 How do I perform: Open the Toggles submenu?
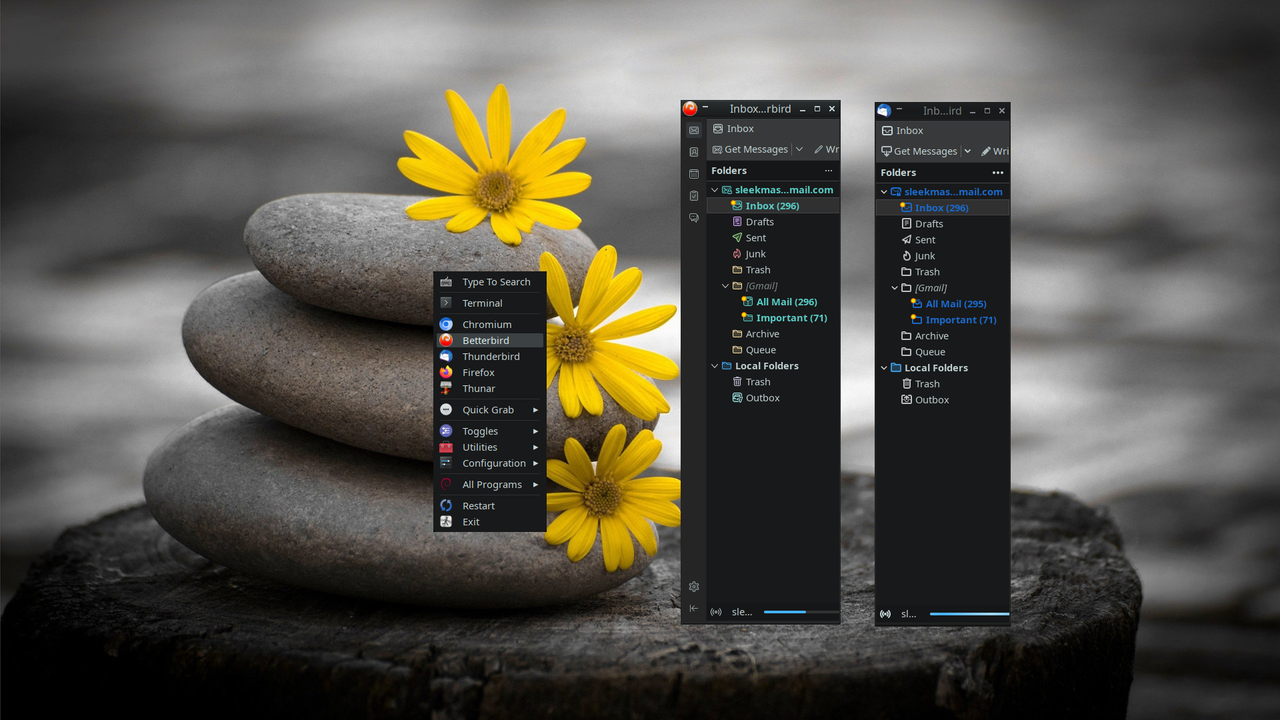click(x=490, y=432)
